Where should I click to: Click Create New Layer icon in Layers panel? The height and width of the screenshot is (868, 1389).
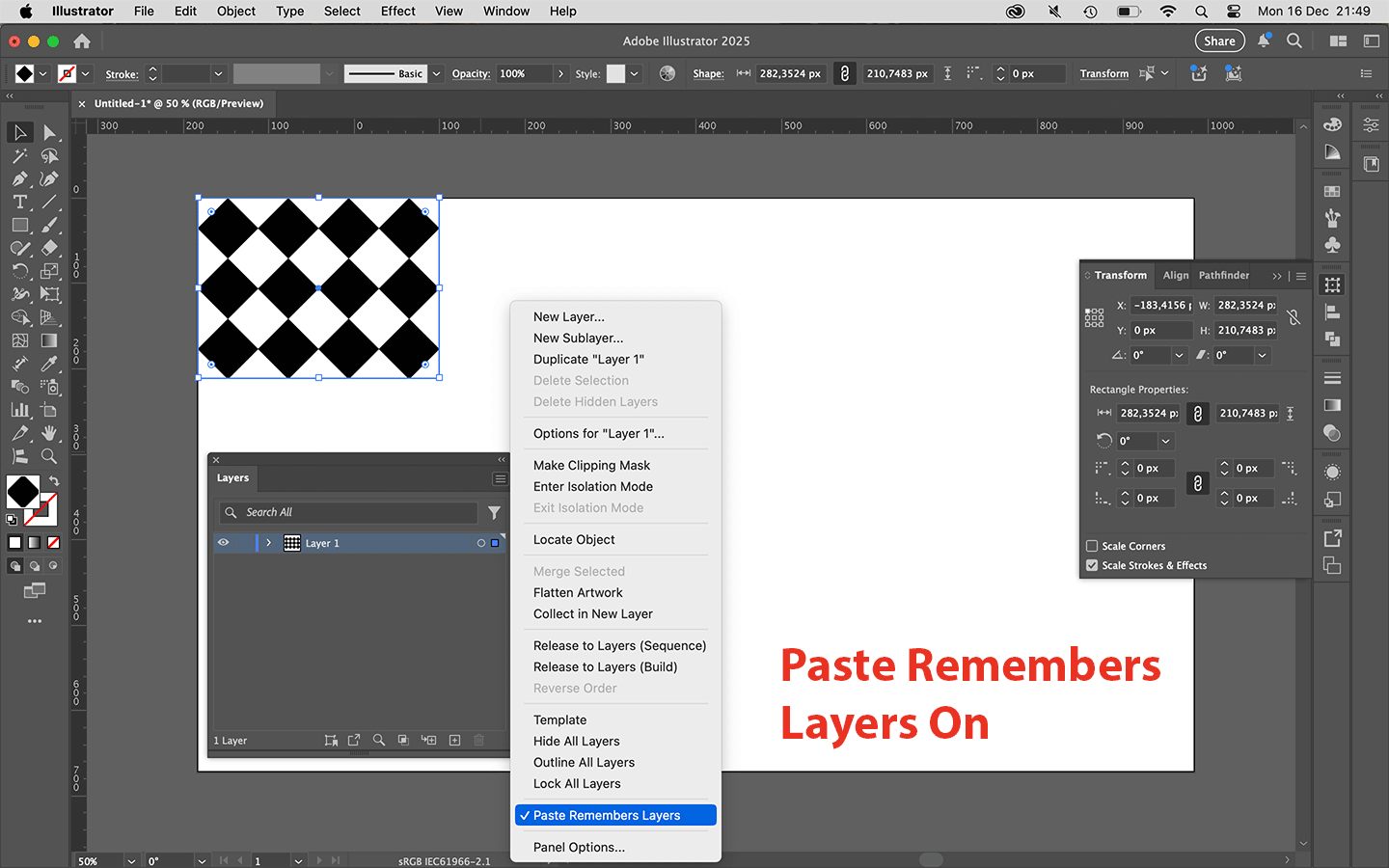tap(454, 740)
